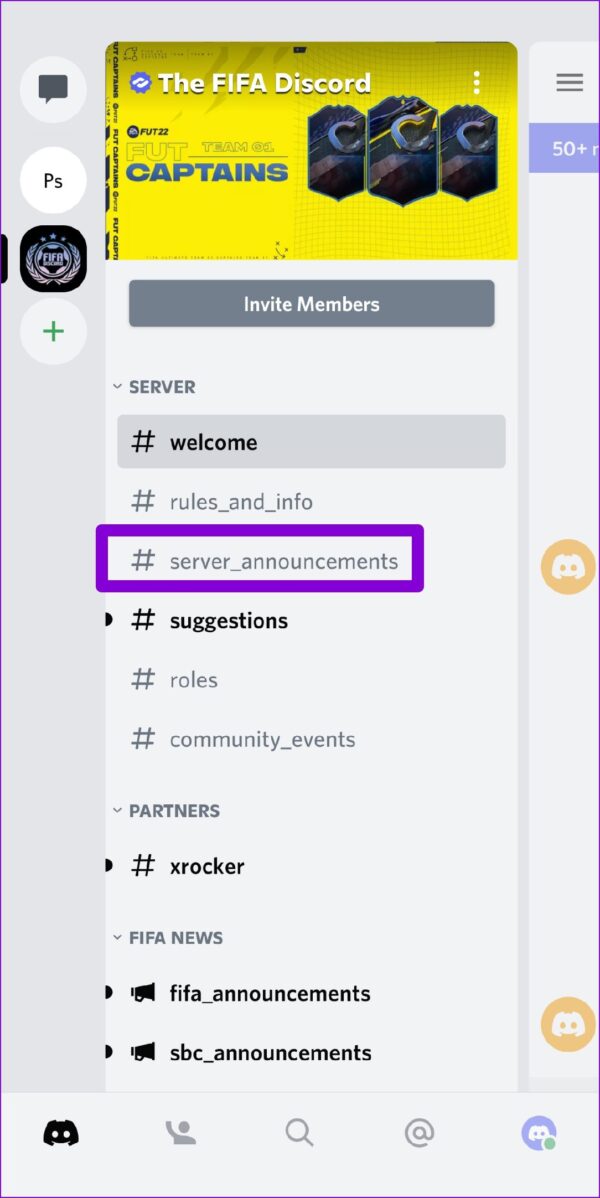Add a server with the green plus

point(53,332)
